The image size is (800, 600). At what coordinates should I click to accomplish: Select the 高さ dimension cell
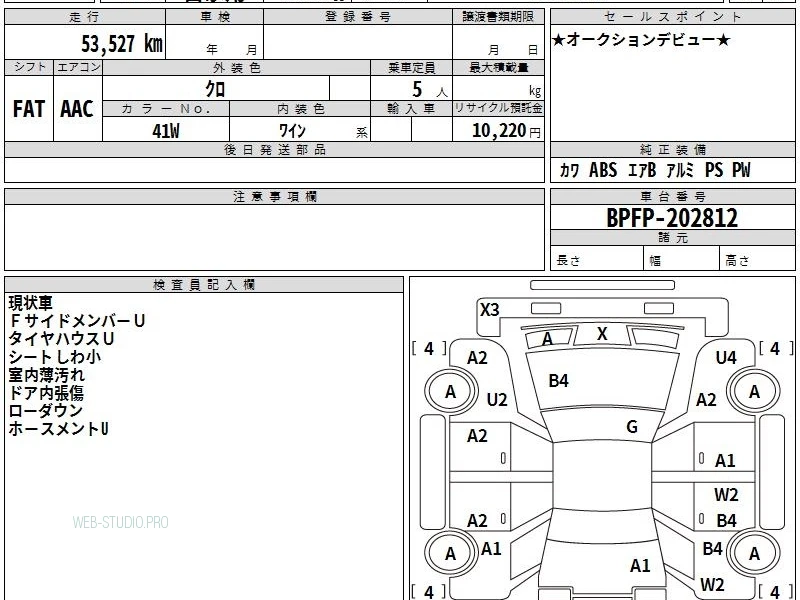[757, 260]
